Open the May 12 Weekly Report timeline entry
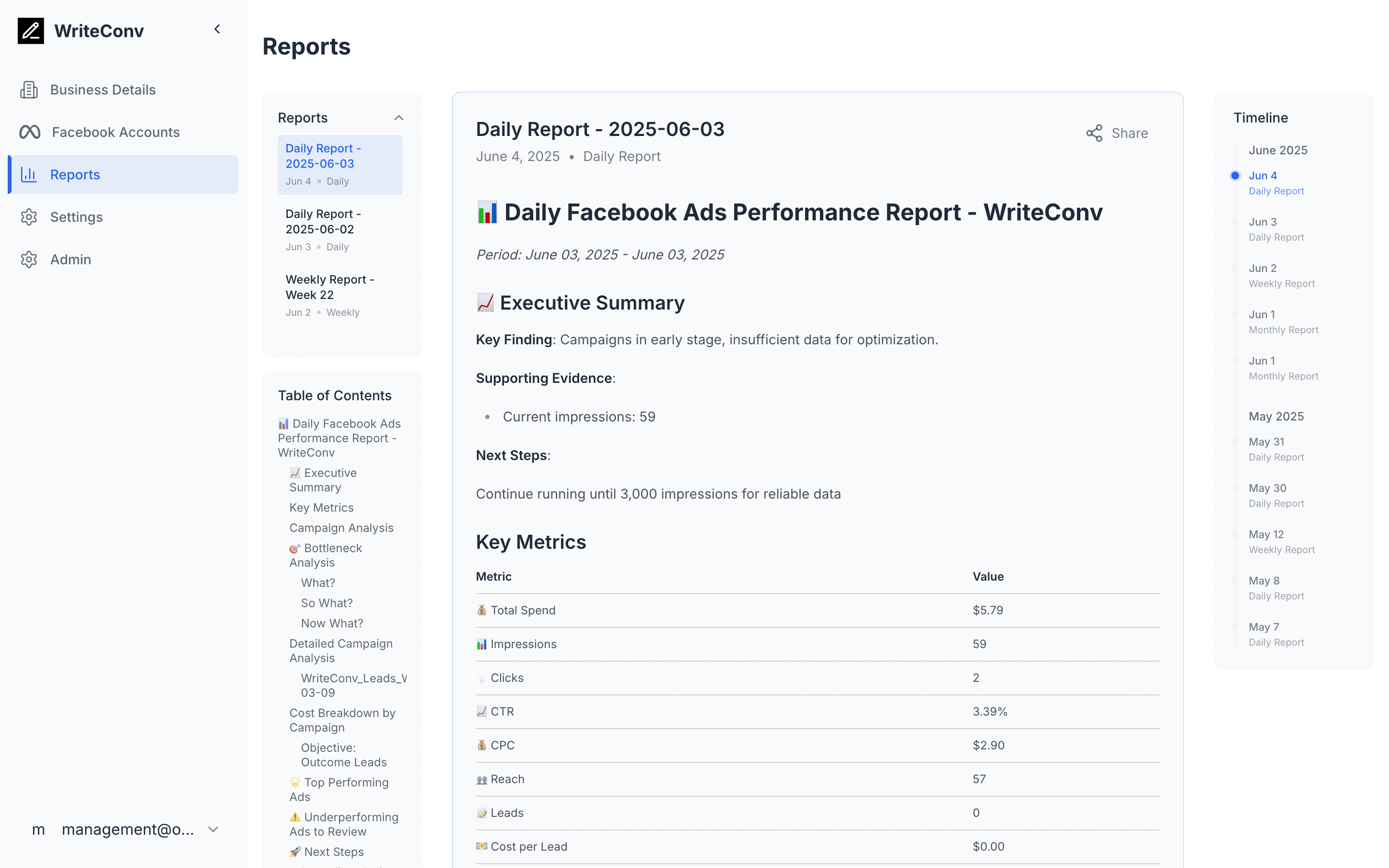Viewport: 1389px width, 868px height. pyautogui.click(x=1281, y=542)
